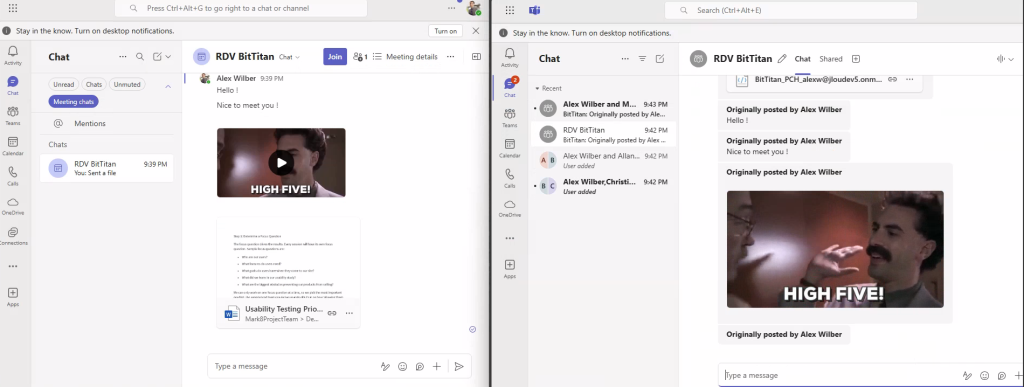Open OneDrive in left Teams window sidebar
This screenshot has width=1024, height=387.
(x=13, y=206)
